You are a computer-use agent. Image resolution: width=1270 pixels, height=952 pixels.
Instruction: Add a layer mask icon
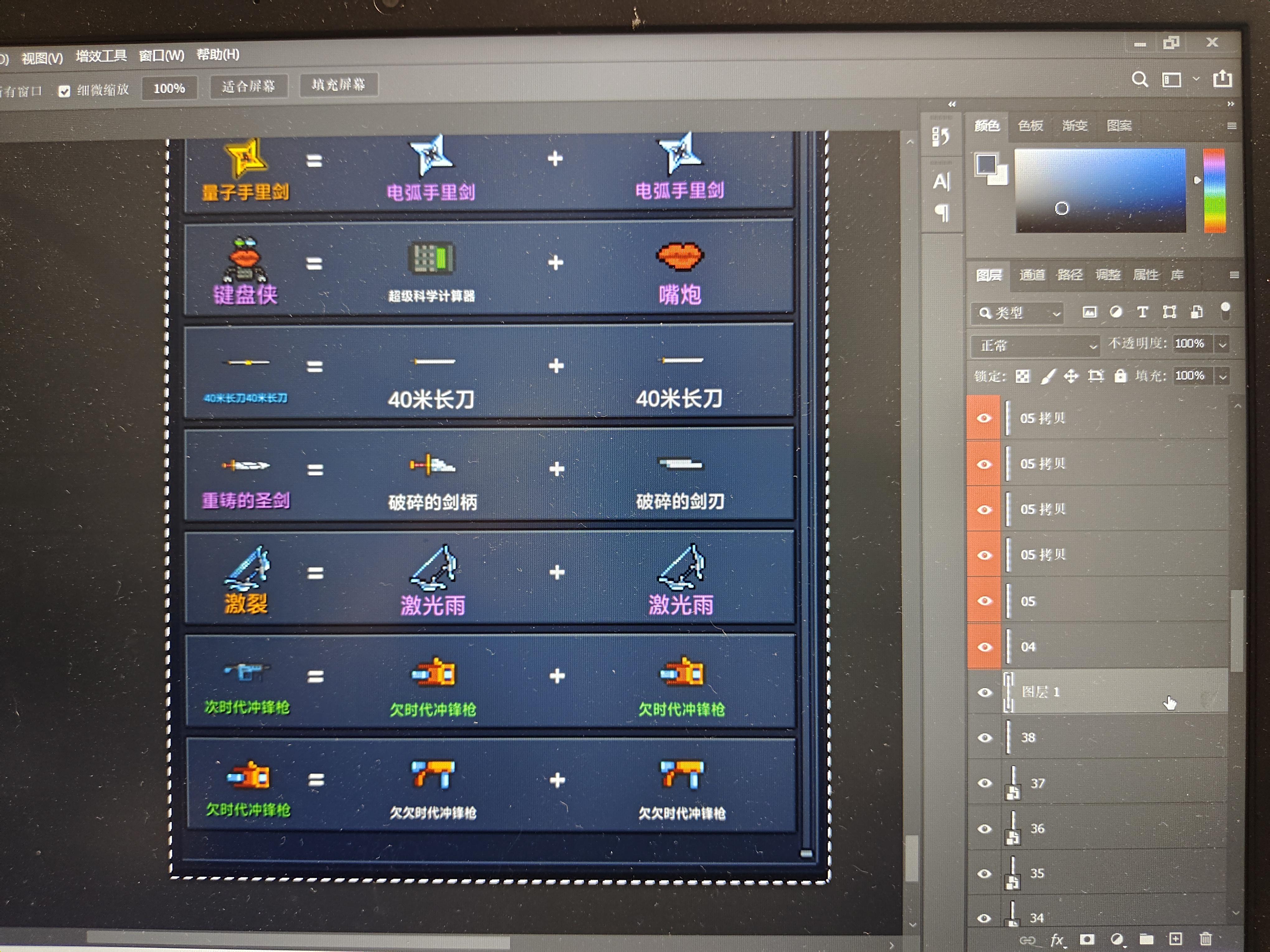[x=1086, y=939]
